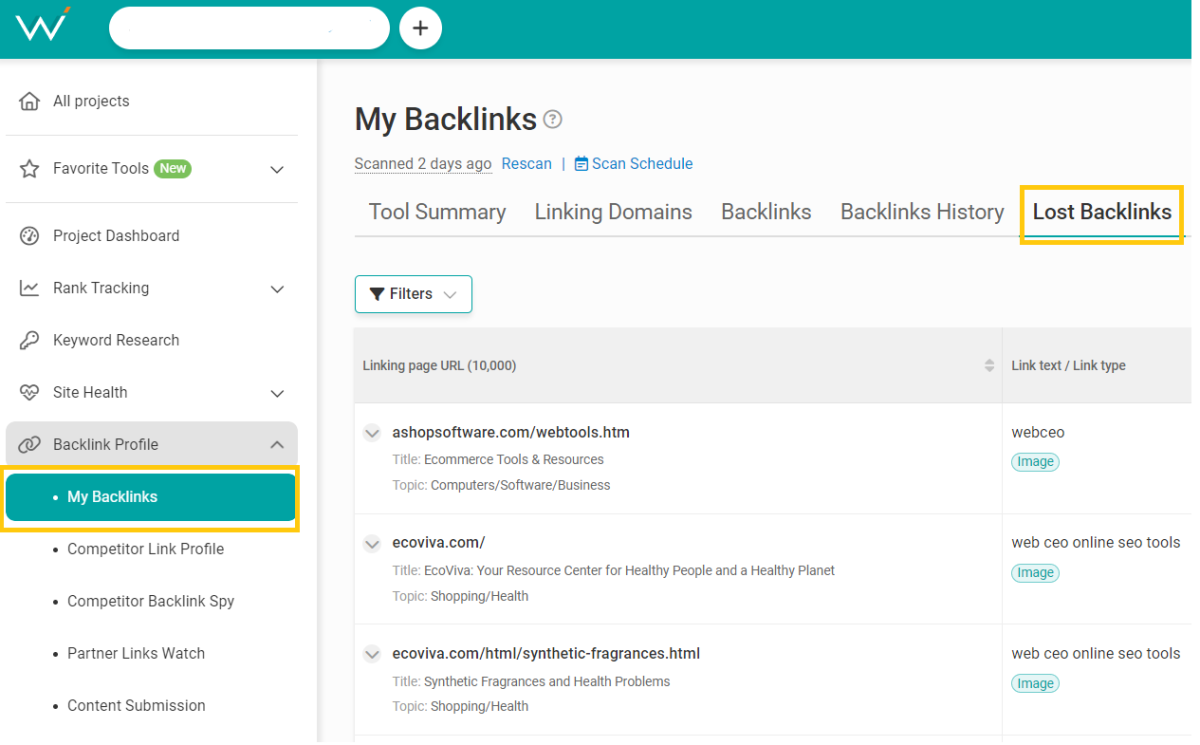1200x745 pixels.
Task: Click the Favorite Tools star icon
Action: tap(30, 169)
